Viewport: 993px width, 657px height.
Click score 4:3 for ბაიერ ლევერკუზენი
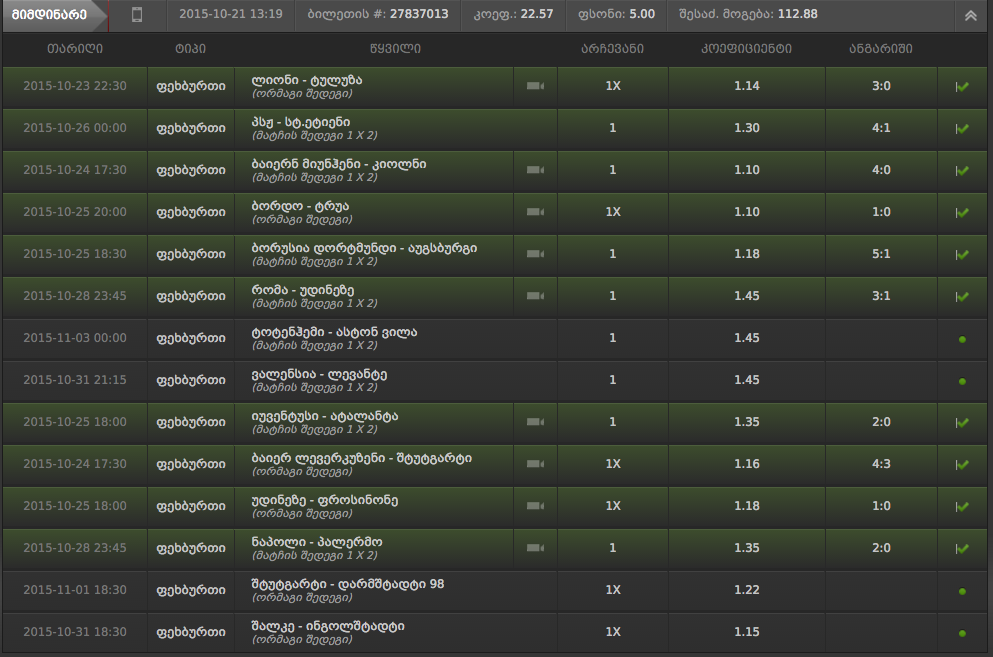point(881,464)
